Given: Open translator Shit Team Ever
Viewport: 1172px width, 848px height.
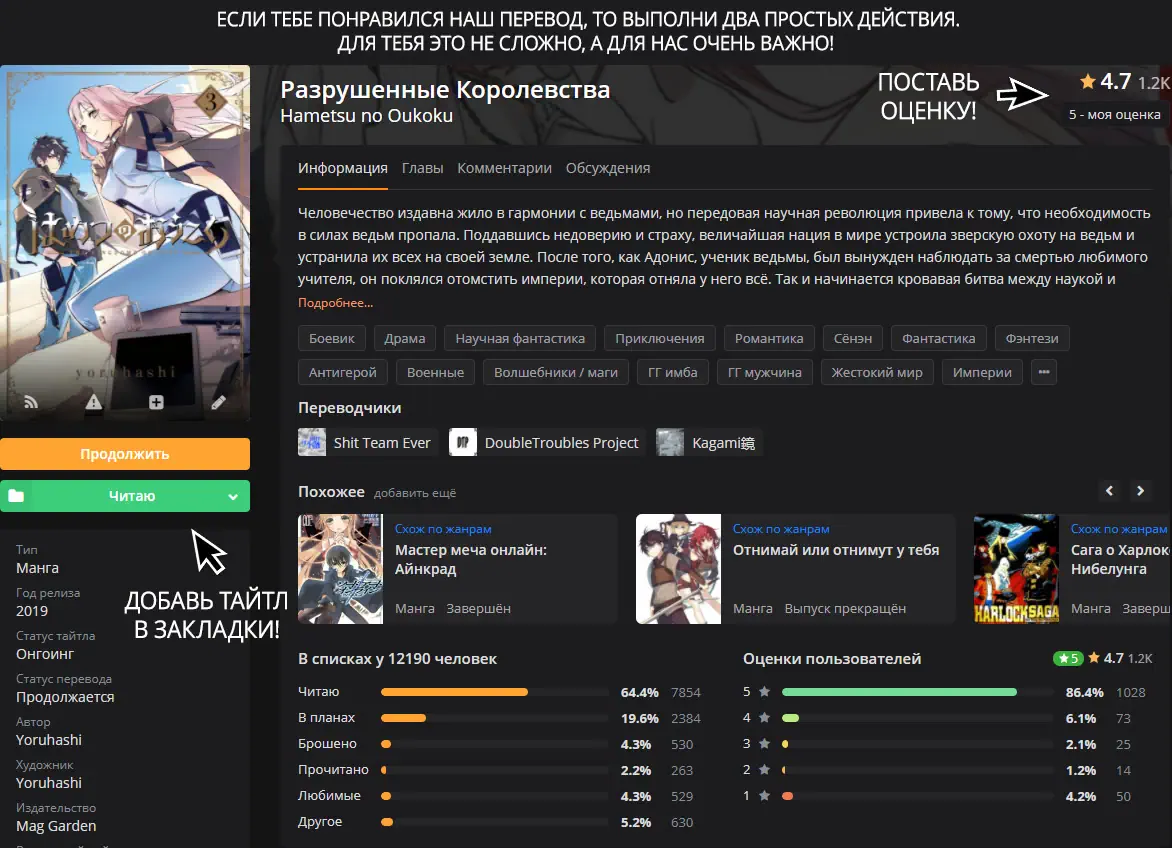Looking at the screenshot, I should [x=366, y=442].
